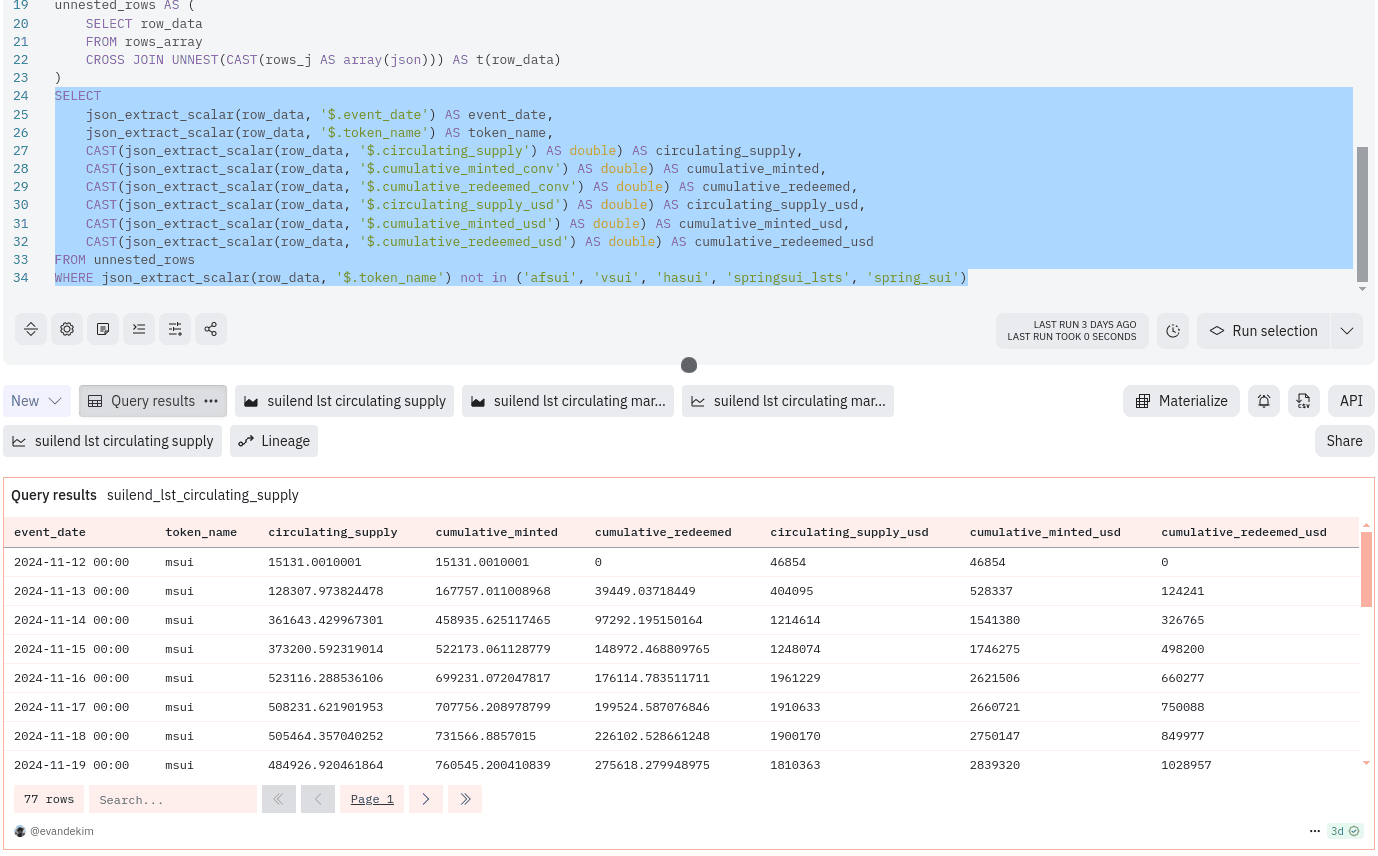Click the Page 1 link
This screenshot has height=856, width=1378.
pos(372,799)
